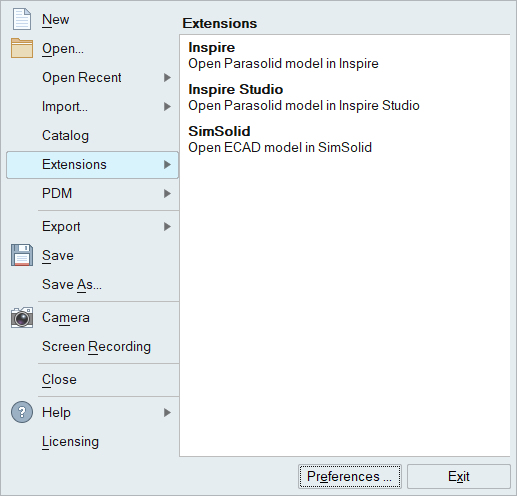Click the Open folder icon
Viewport: 517px width, 496px height.
pyautogui.click(x=22, y=48)
